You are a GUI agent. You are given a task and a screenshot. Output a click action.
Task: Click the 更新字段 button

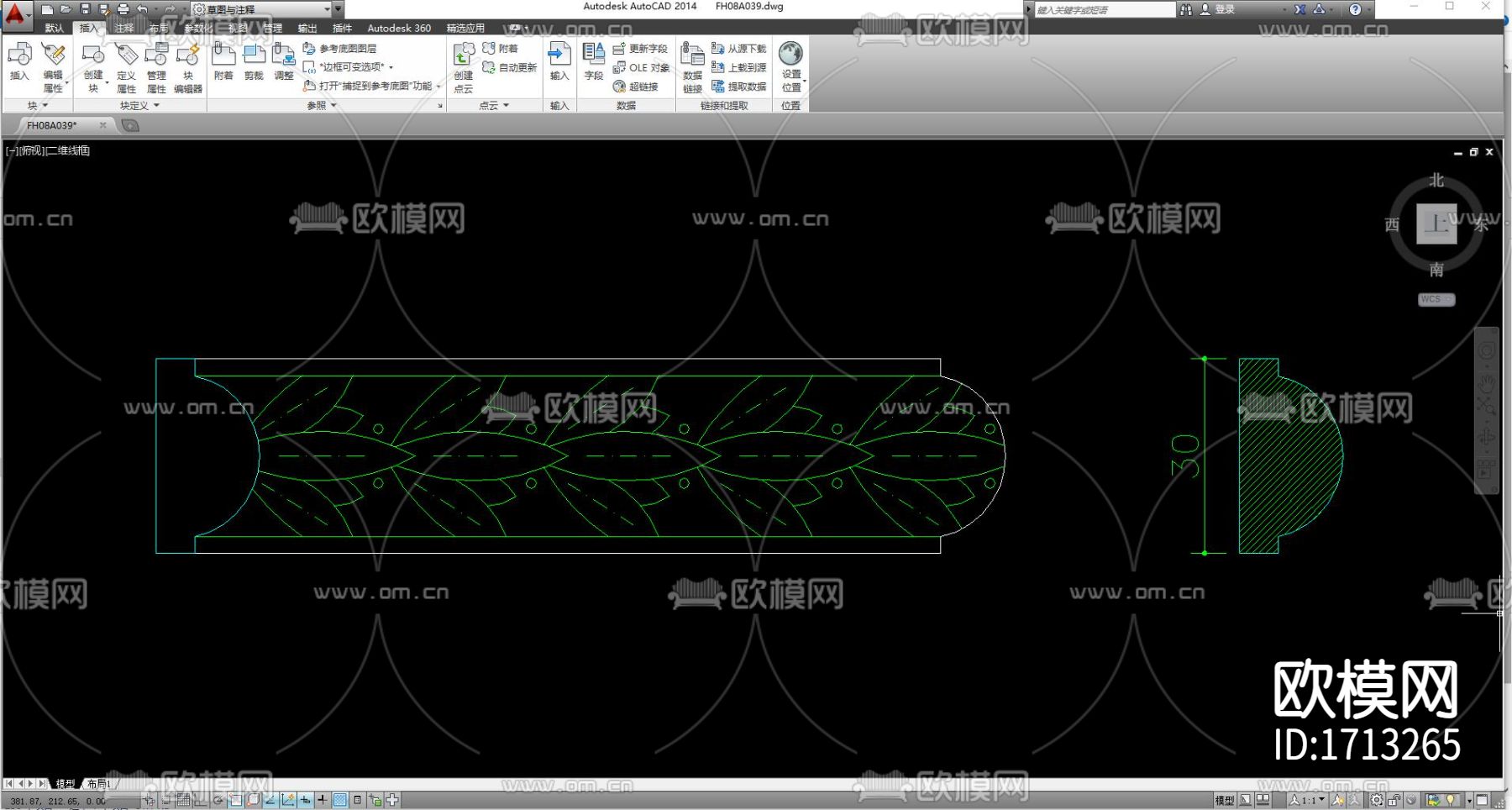coord(640,49)
